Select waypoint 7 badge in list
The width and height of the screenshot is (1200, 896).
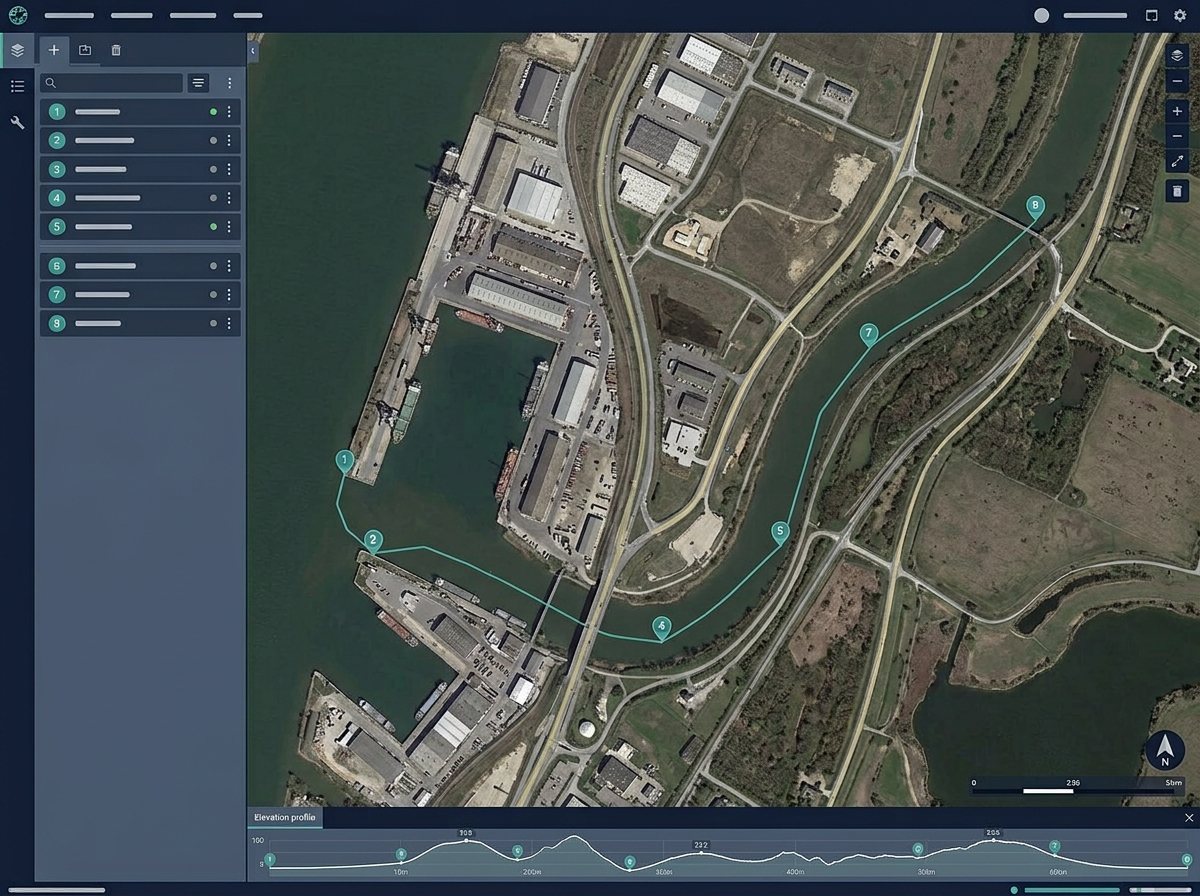57,295
